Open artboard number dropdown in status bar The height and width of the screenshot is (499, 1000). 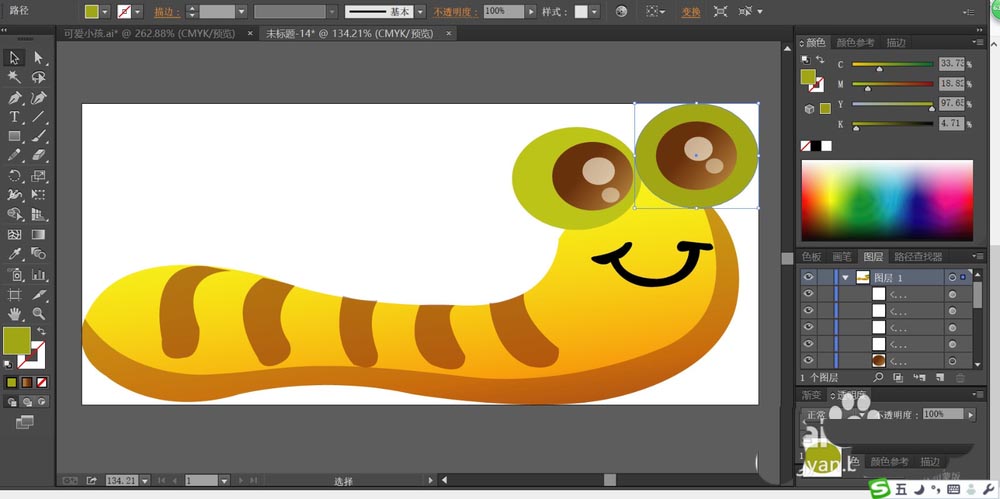point(223,480)
